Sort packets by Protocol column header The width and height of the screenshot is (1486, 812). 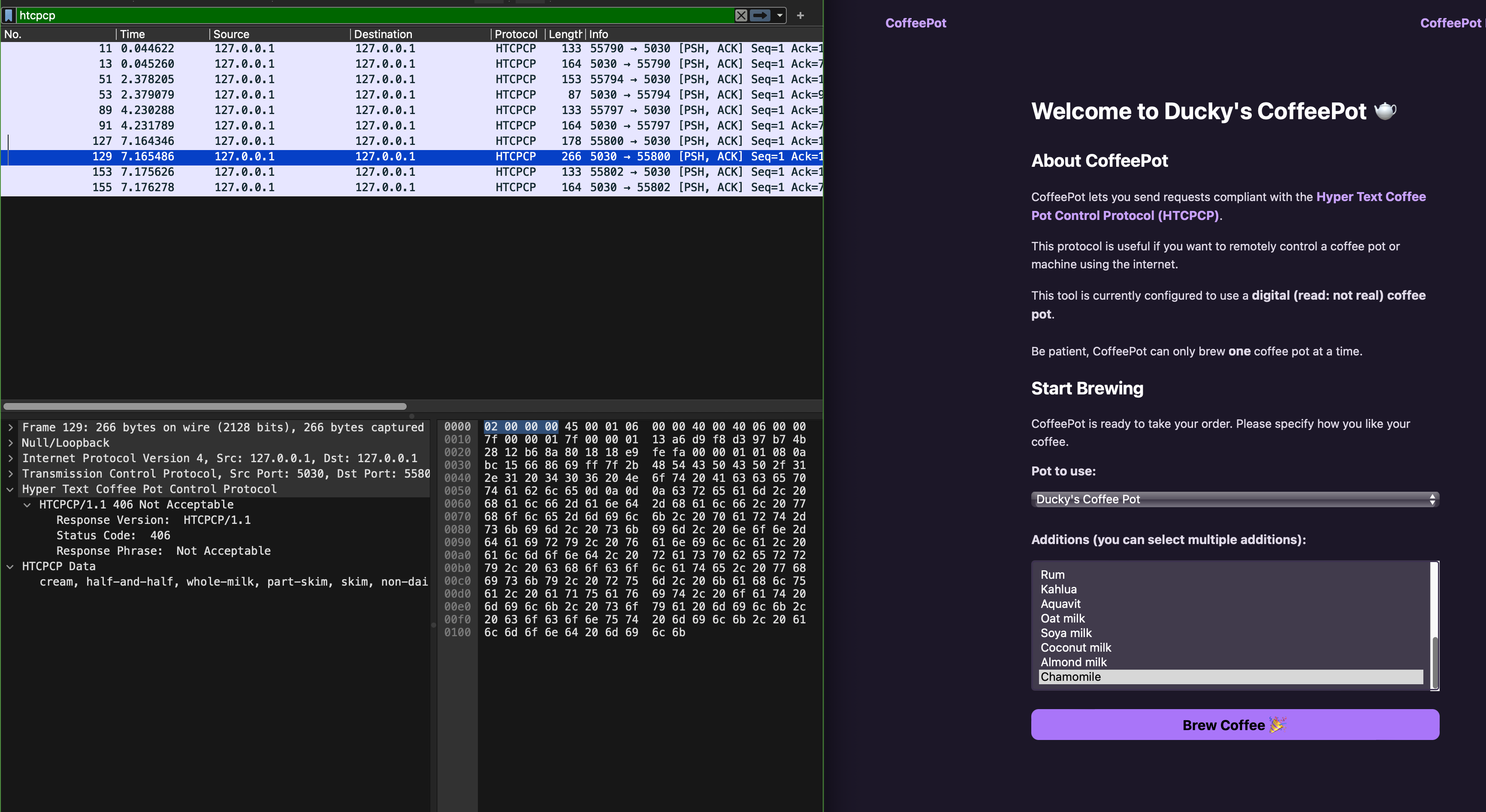coord(515,34)
